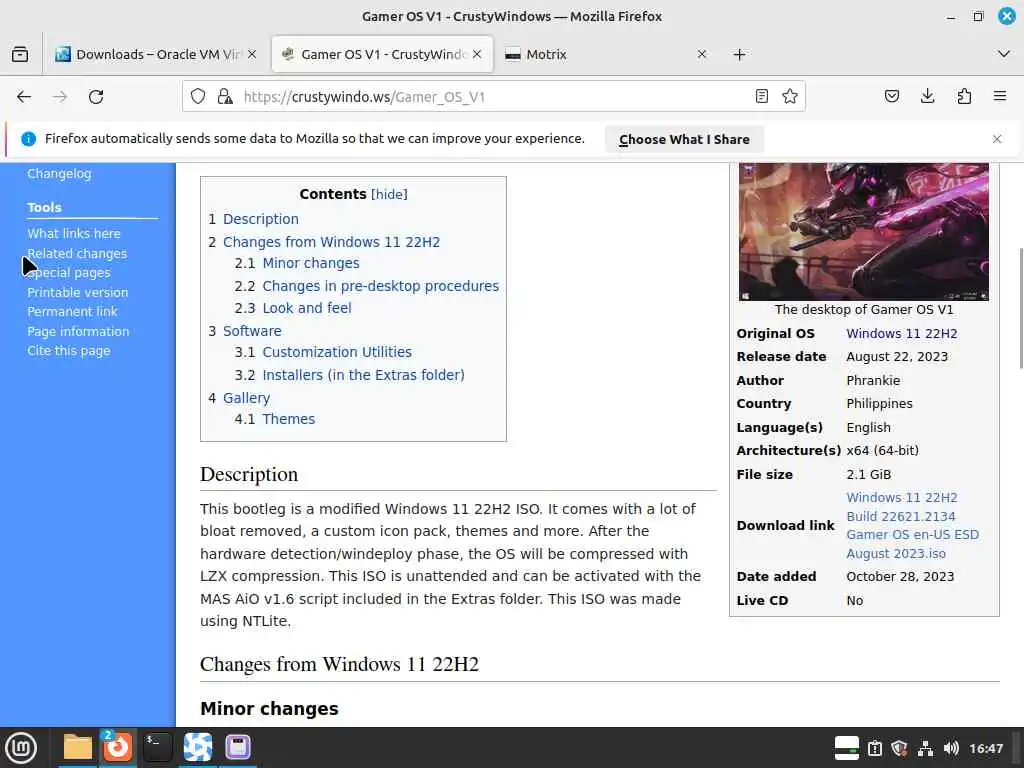
Task: Open Related changes in sidebar
Action: 77,253
